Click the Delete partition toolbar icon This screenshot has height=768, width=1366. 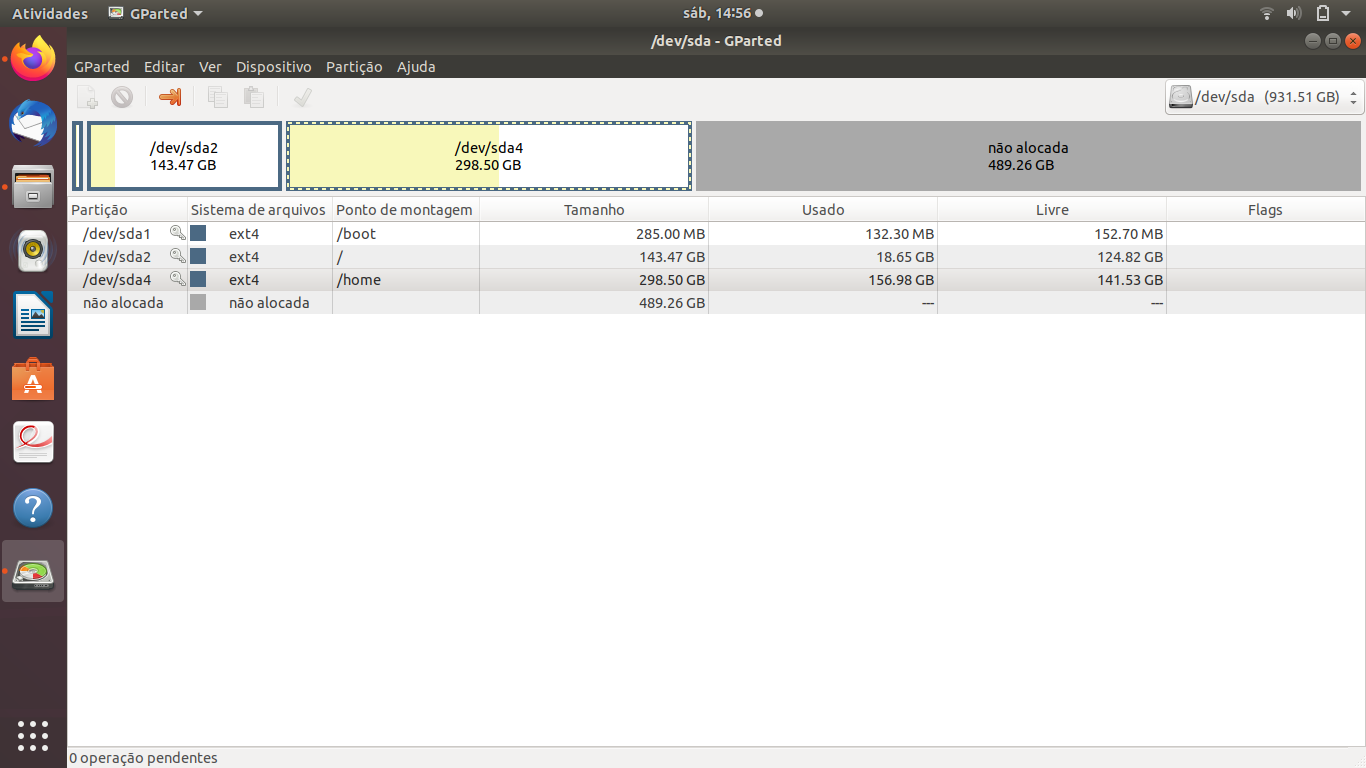coord(122,97)
